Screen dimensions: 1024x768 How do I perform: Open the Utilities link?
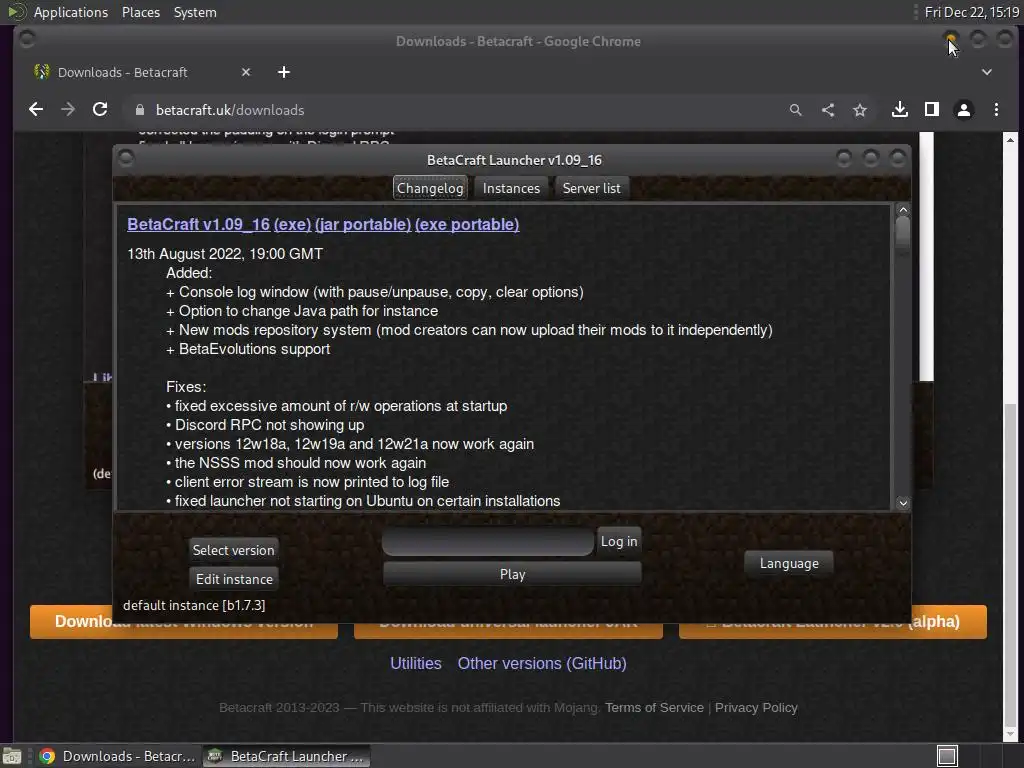coord(416,663)
